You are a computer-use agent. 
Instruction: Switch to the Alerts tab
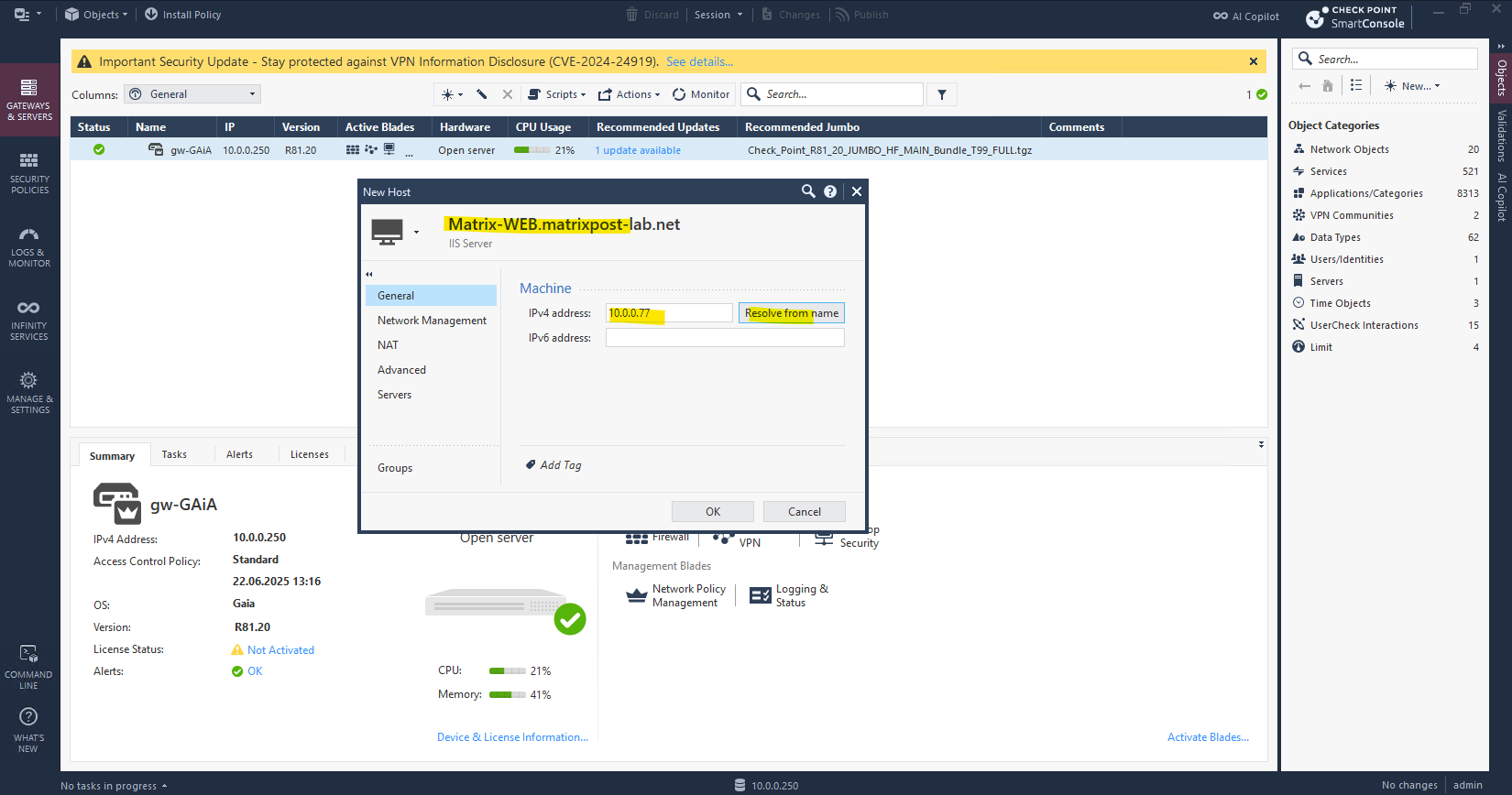click(239, 454)
